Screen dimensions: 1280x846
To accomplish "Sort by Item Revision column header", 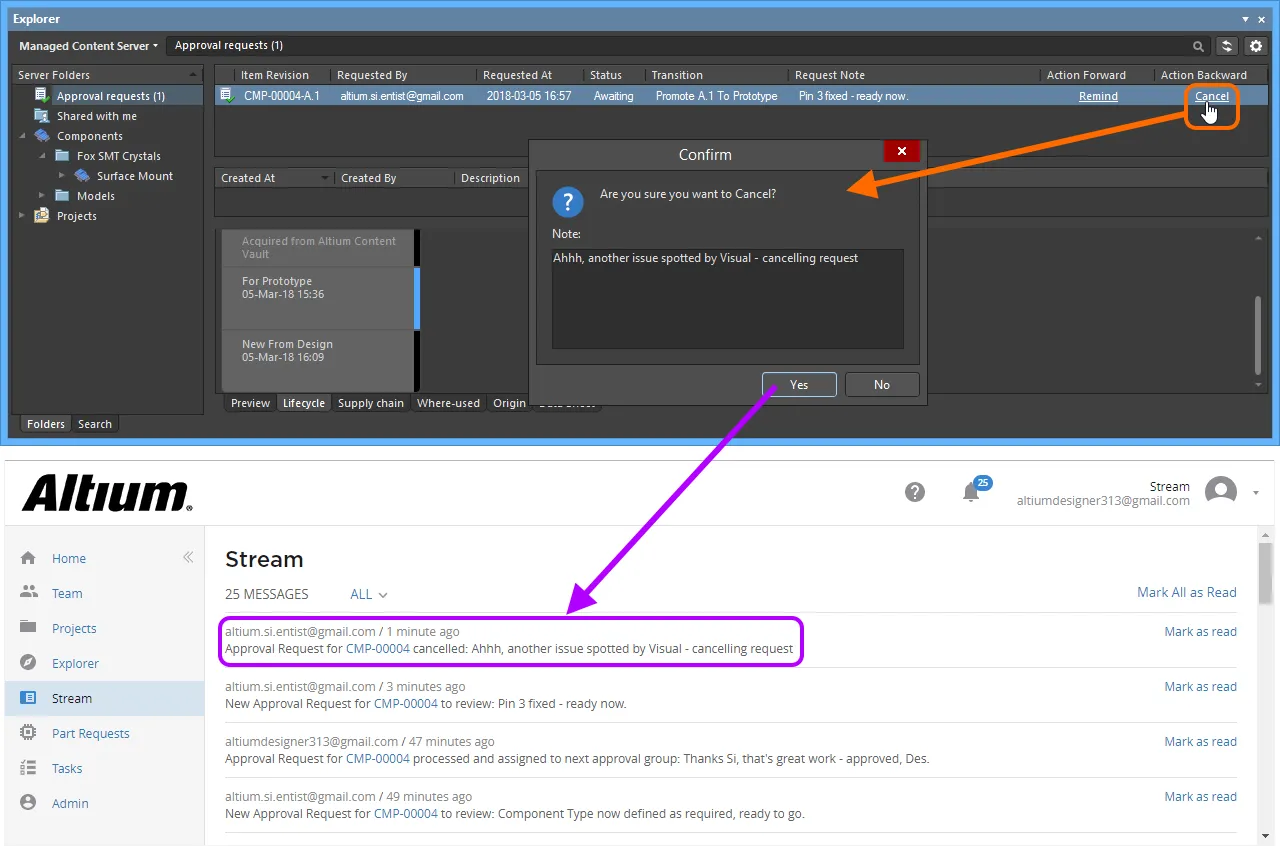I will click(275, 75).
